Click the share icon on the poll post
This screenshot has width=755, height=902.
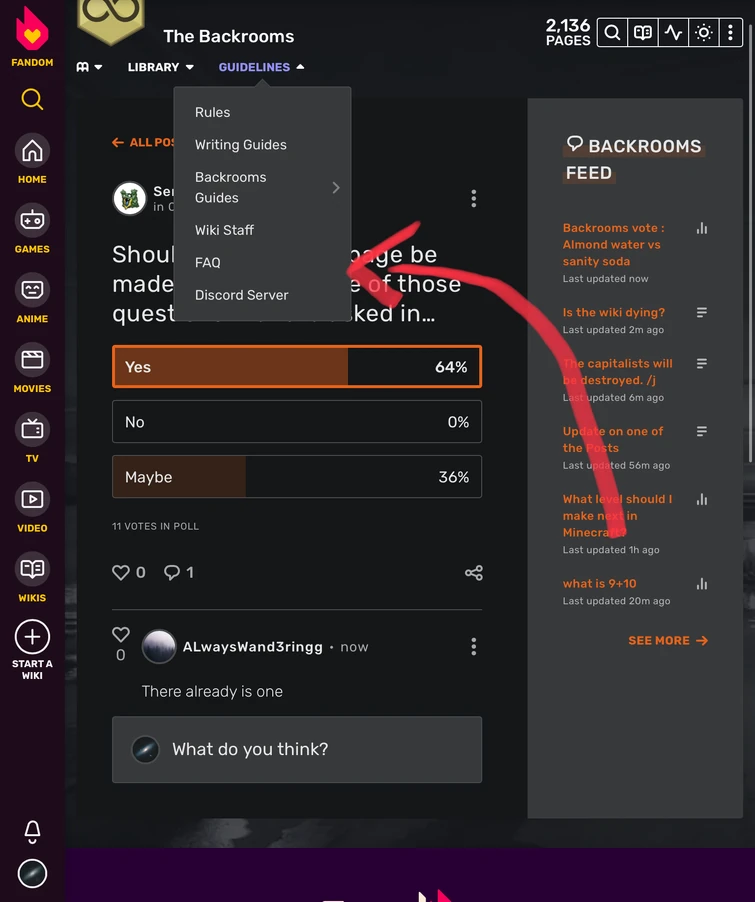474,573
